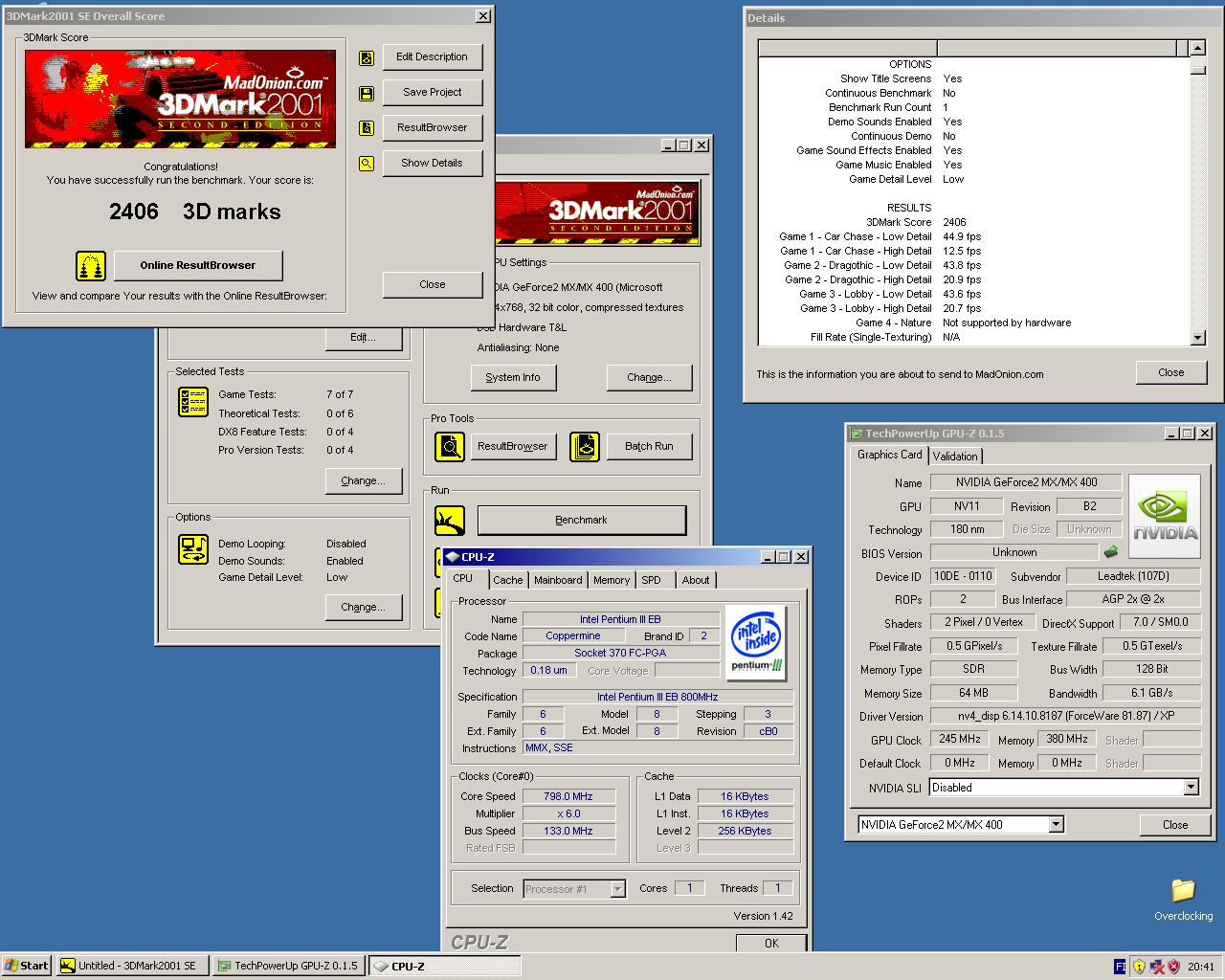
Task: Click the Pro Tools ResultBrowser button
Action: [x=513, y=447]
